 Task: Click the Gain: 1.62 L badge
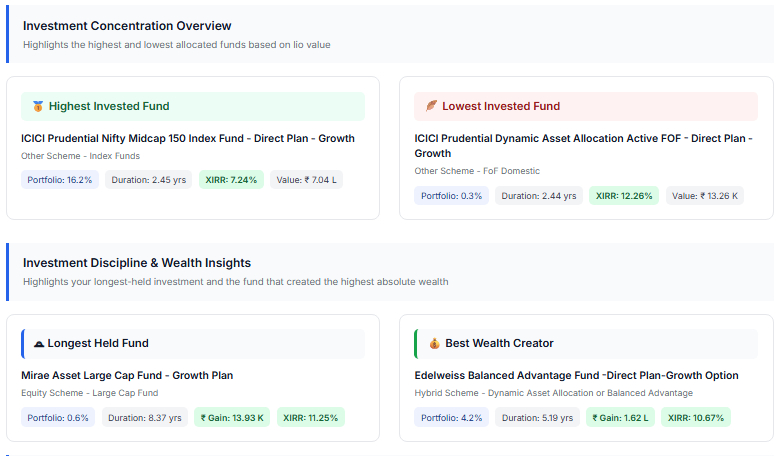[x=620, y=418]
